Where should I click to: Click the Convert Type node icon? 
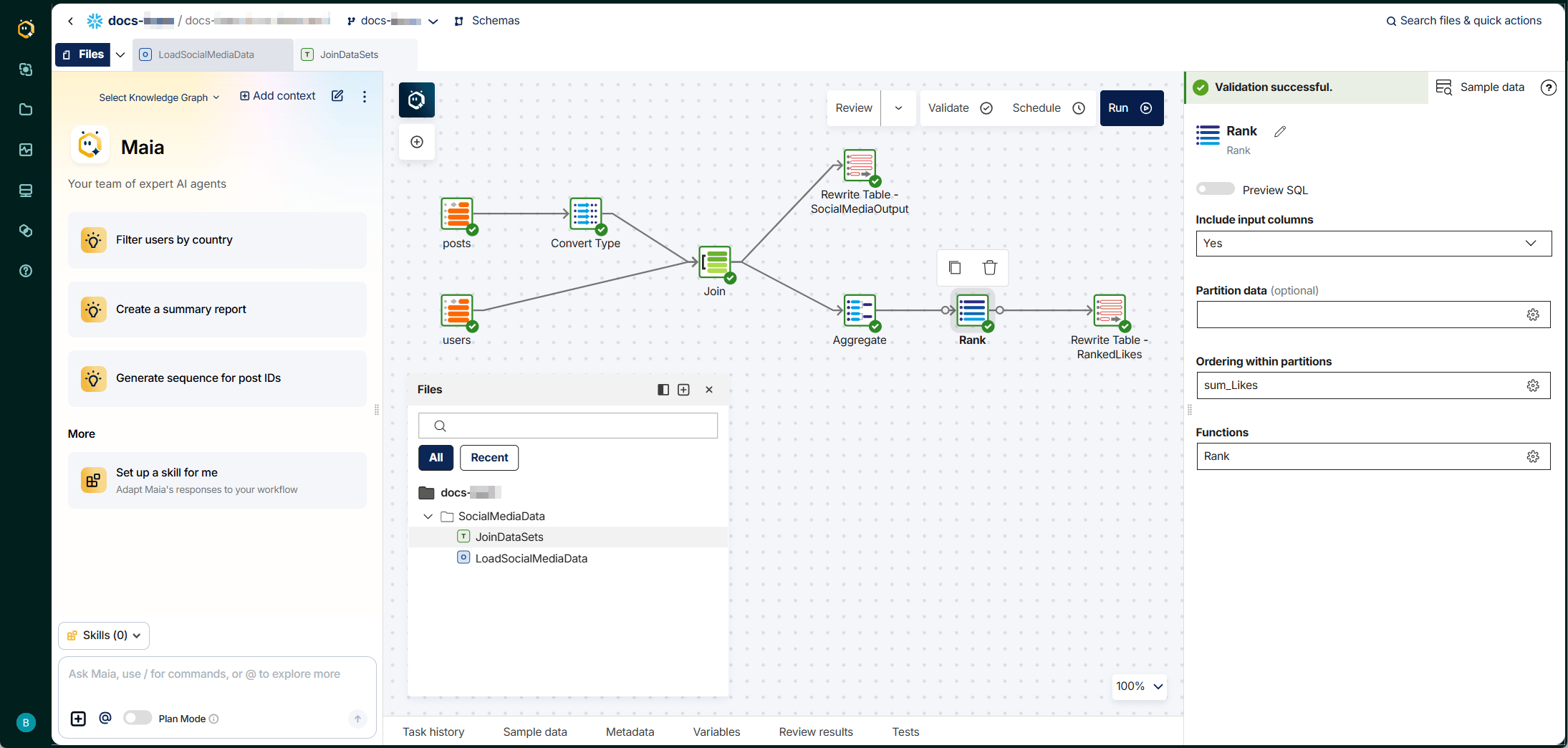tap(586, 214)
